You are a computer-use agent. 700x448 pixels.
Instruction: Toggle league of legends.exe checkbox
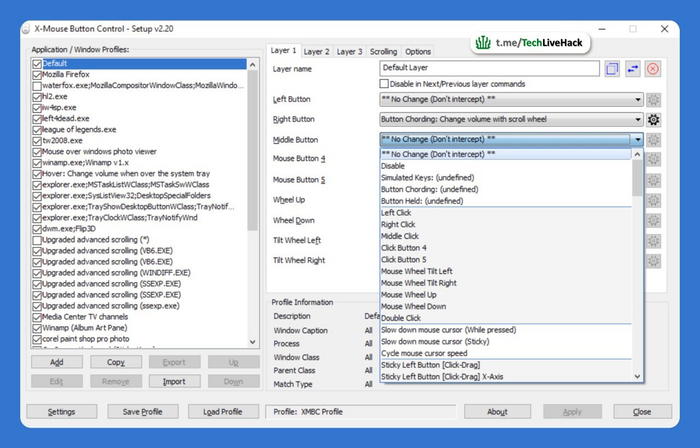pos(37,130)
